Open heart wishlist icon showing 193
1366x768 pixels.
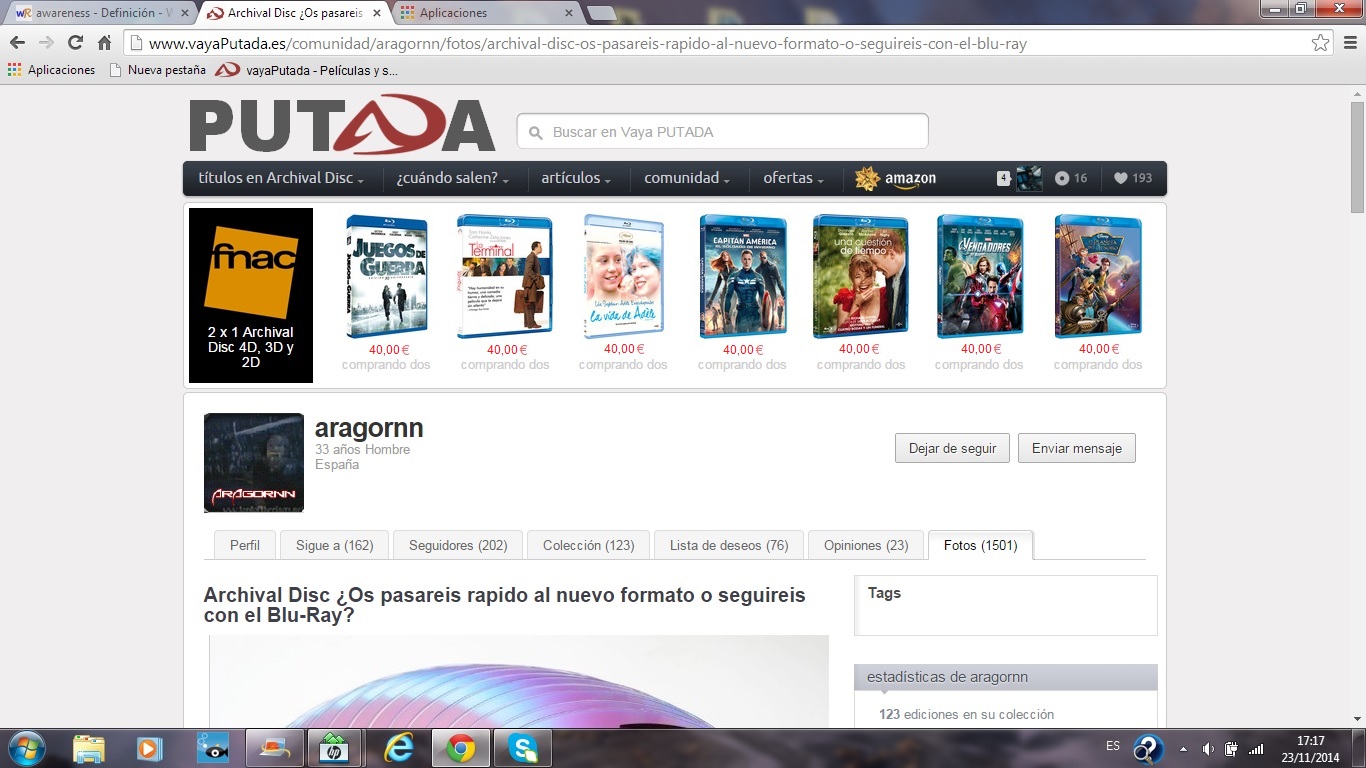click(x=1133, y=178)
